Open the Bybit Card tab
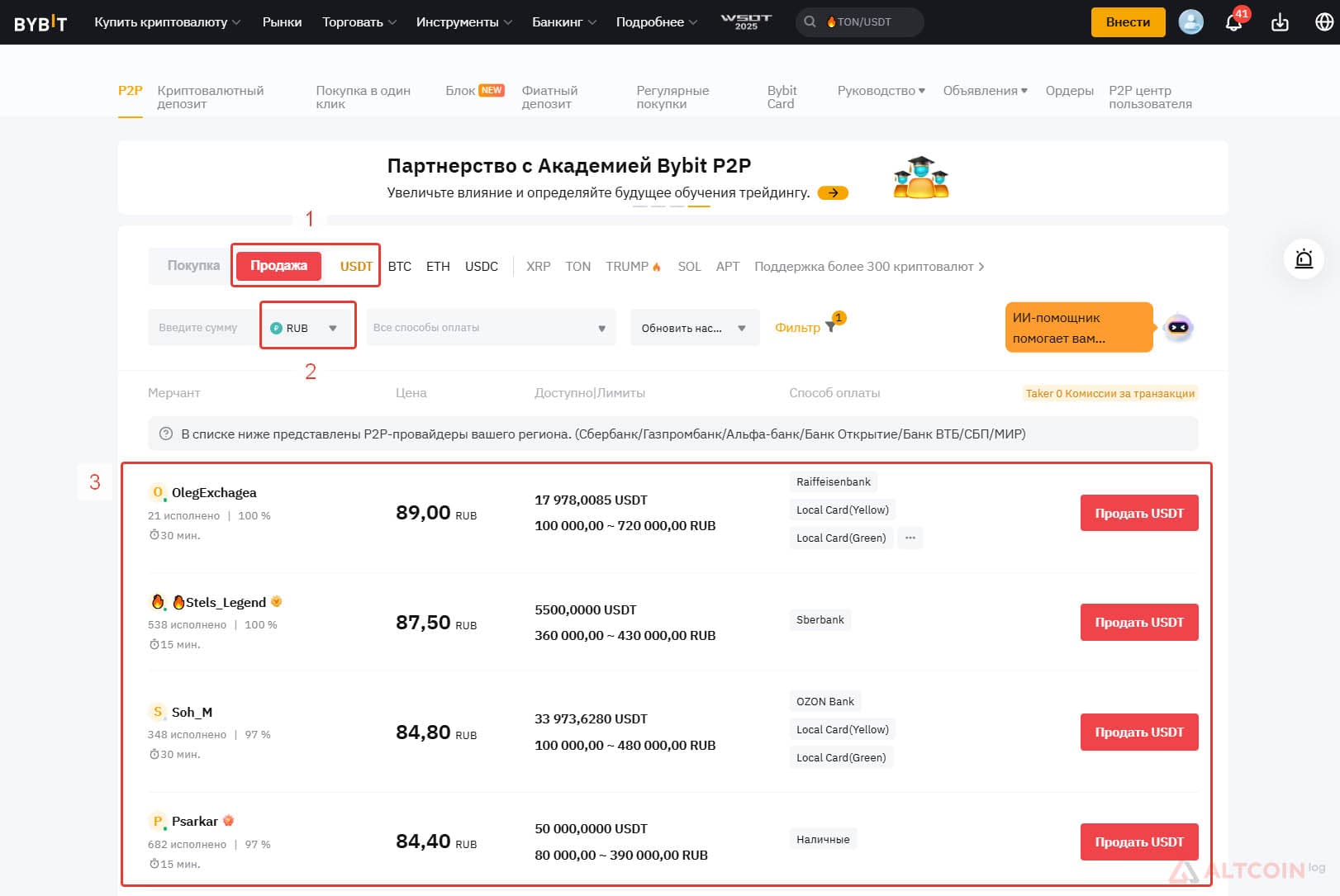This screenshot has height=896, width=1340. pos(782,97)
